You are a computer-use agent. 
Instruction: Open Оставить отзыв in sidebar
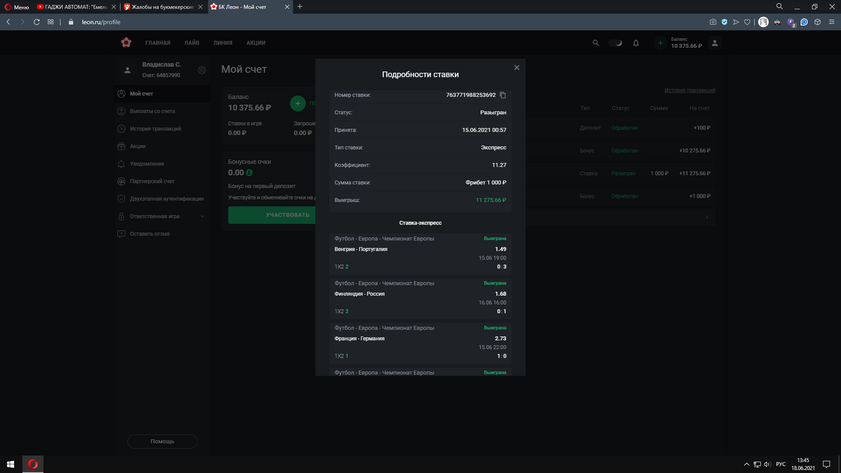coord(163,234)
